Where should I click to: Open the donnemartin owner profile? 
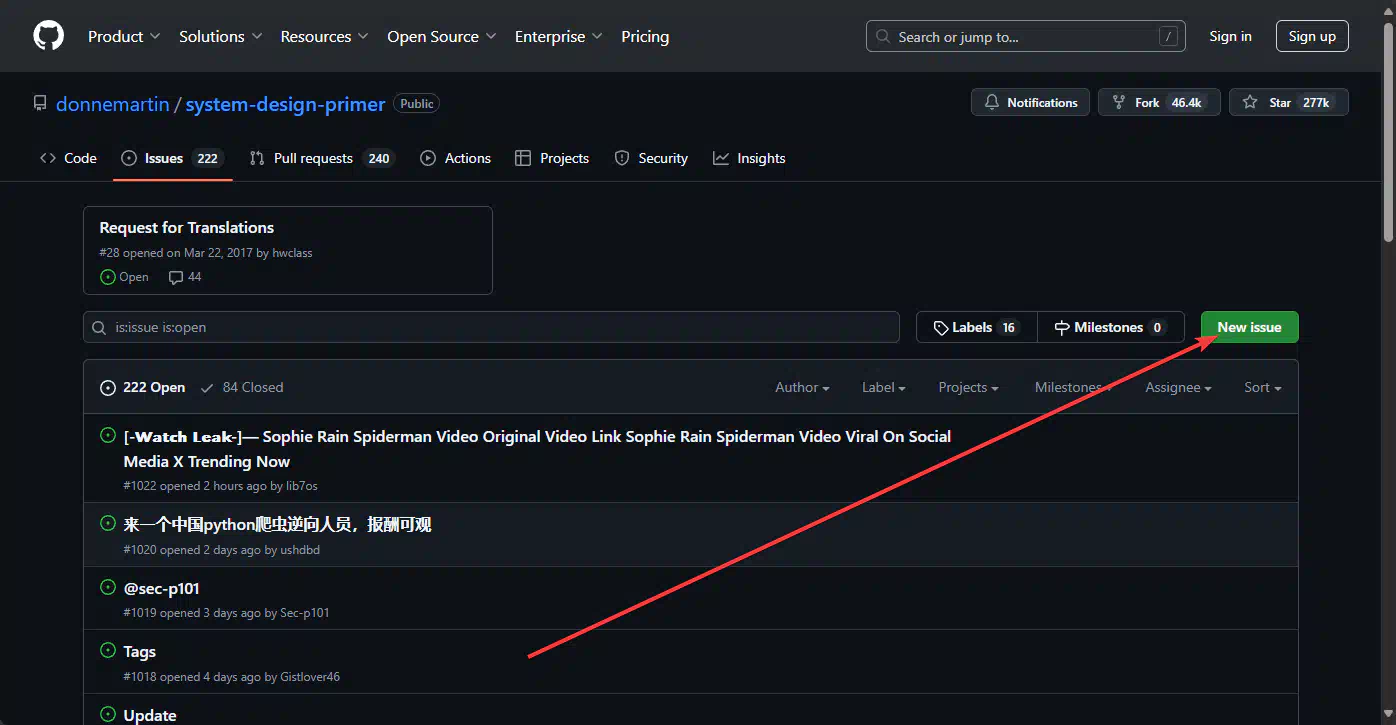[x=112, y=104]
